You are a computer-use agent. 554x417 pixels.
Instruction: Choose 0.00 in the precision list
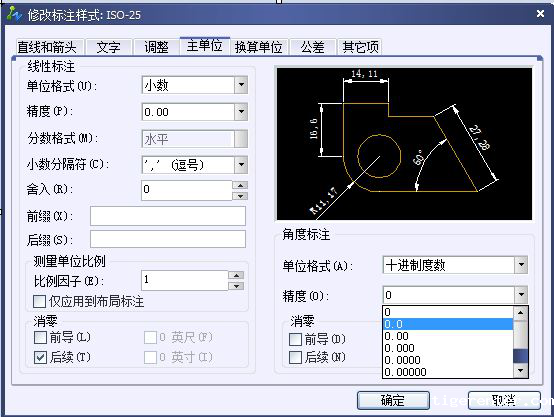pos(448,336)
